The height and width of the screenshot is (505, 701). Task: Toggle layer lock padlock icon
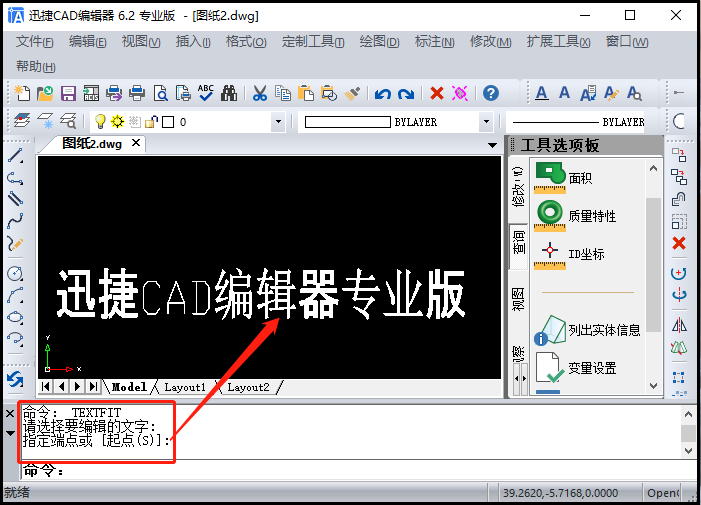[x=152, y=121]
